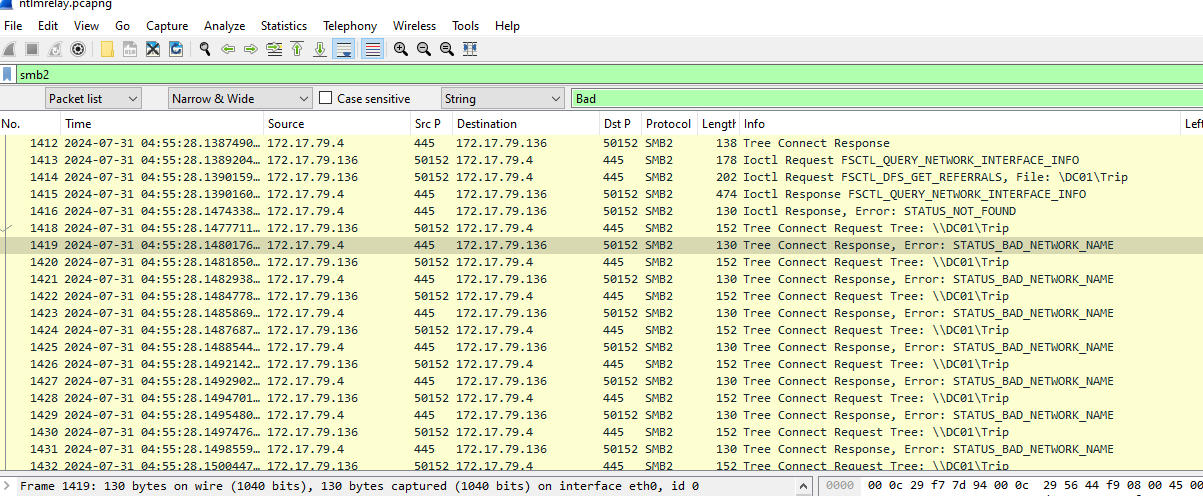This screenshot has height=496, width=1203.
Task: Open the Statistics menu
Action: [x=284, y=25]
